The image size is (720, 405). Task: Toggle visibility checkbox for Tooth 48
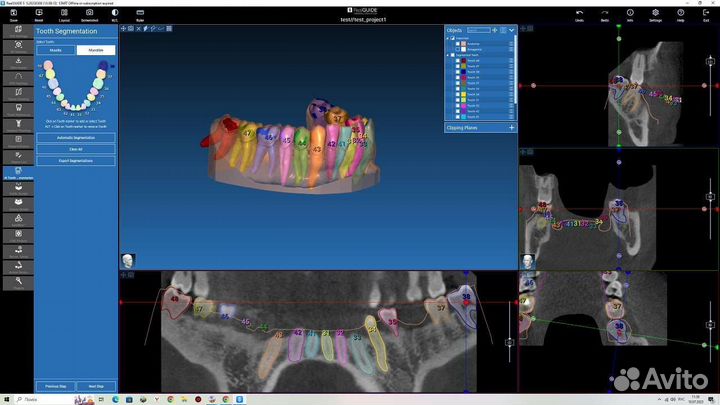[457, 61]
